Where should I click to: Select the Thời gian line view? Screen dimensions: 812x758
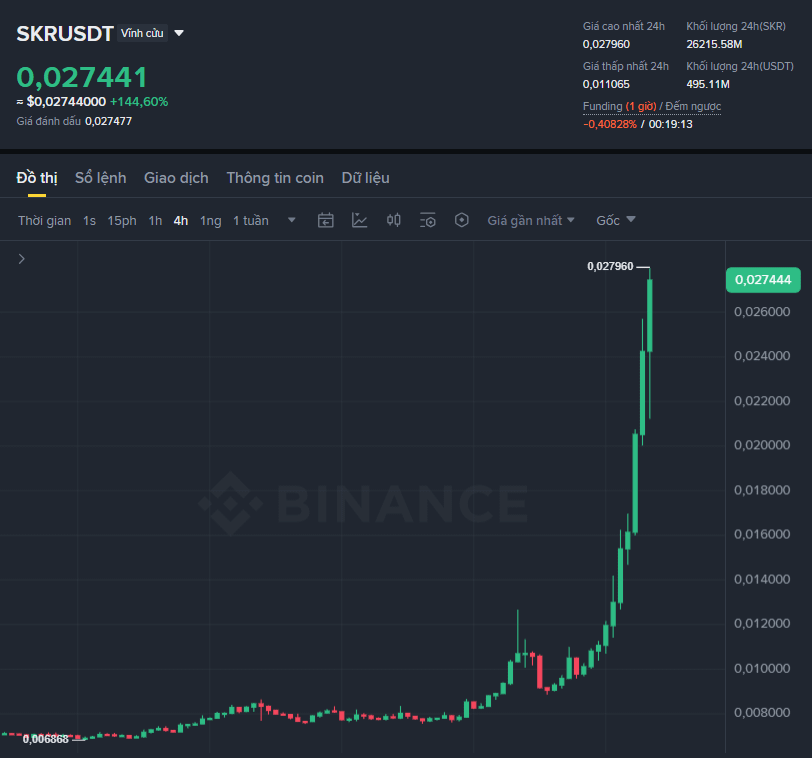(x=45, y=221)
